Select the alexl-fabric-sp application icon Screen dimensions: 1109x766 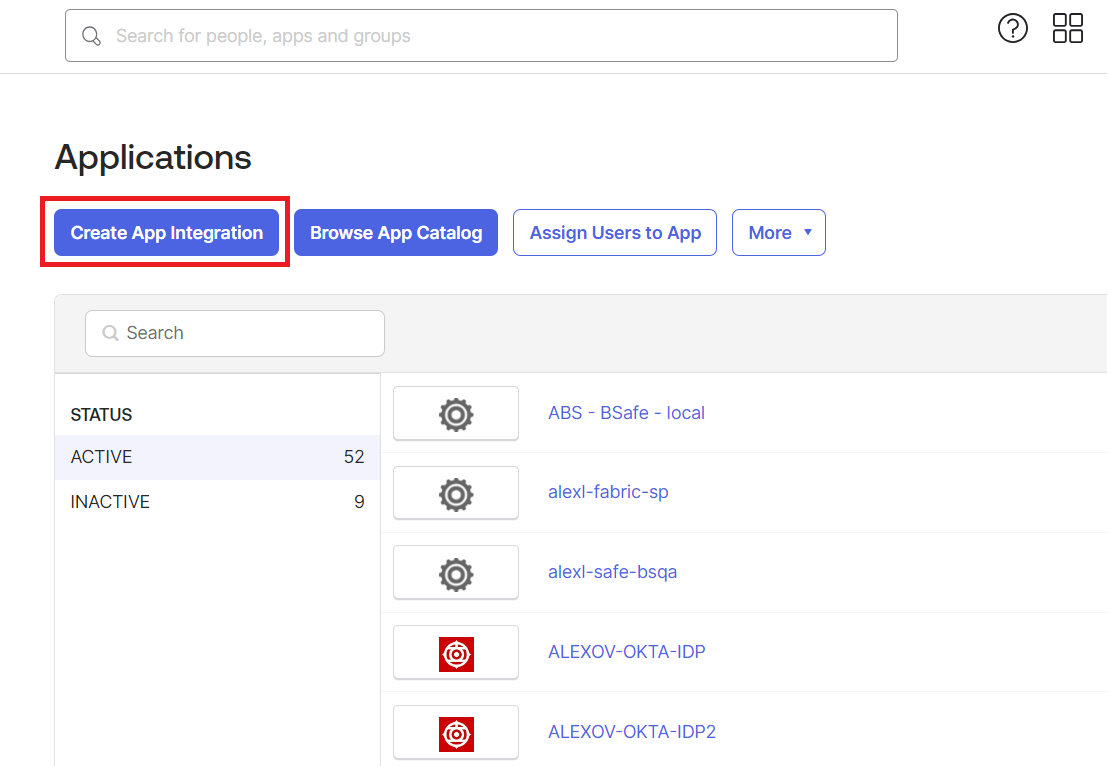click(x=456, y=493)
